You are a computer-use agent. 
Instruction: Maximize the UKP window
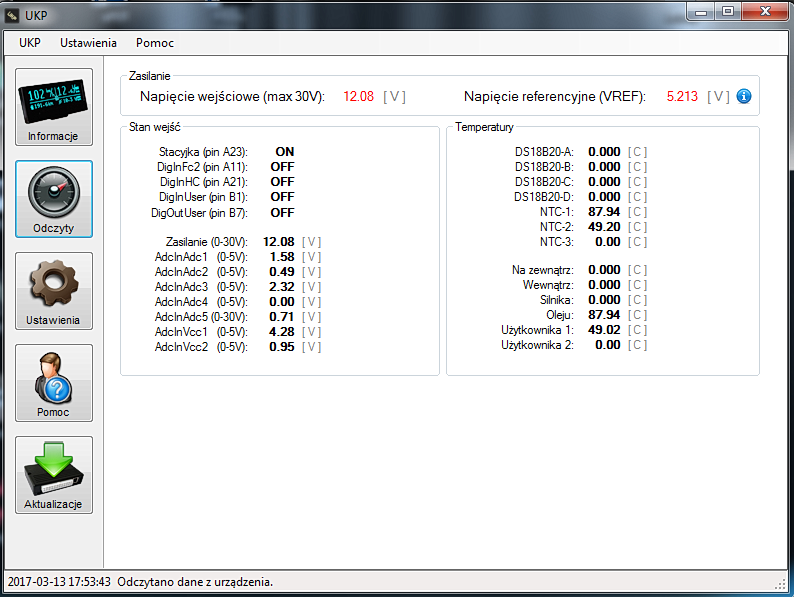point(728,12)
